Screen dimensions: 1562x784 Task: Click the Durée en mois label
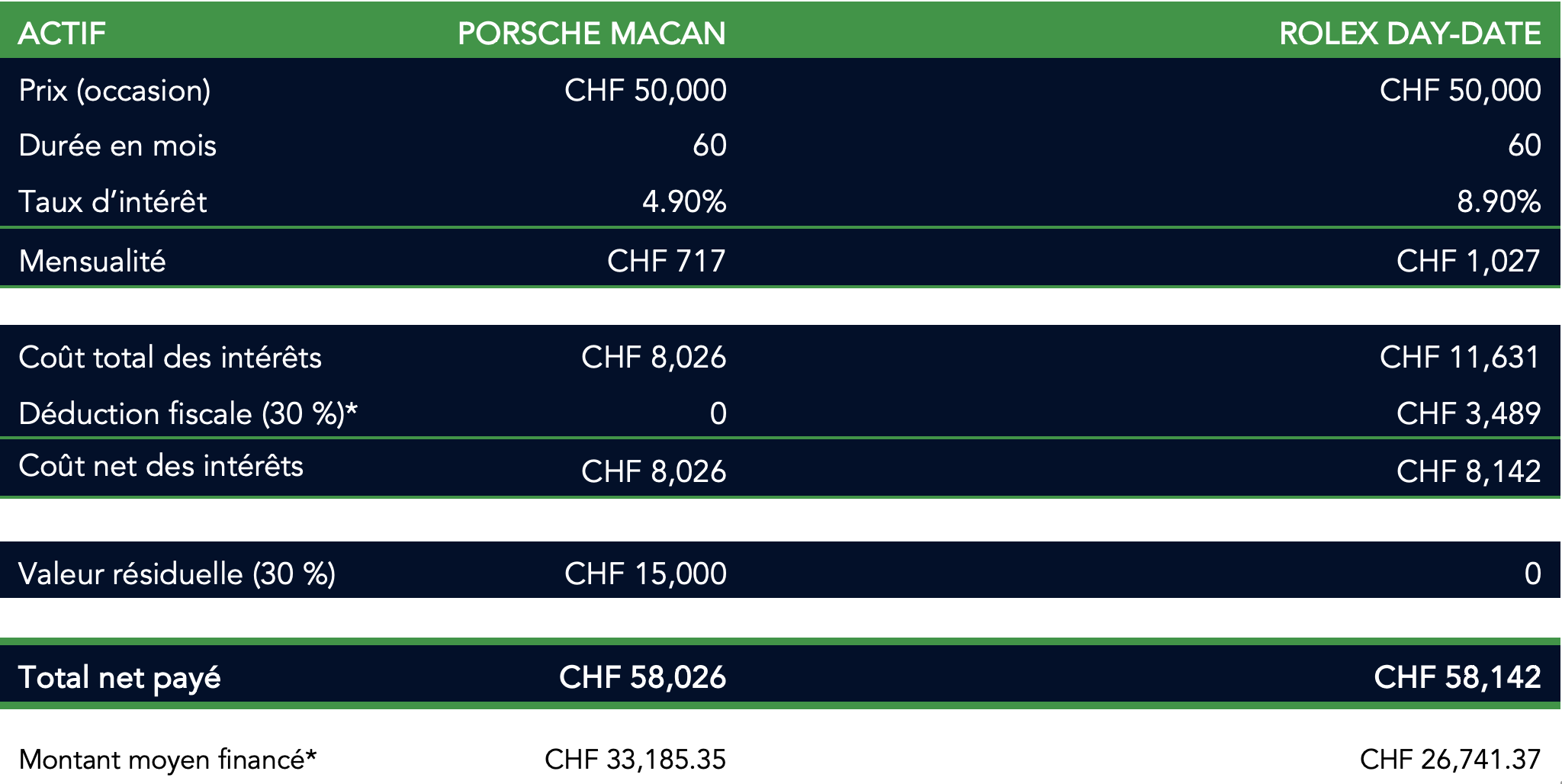117,146
